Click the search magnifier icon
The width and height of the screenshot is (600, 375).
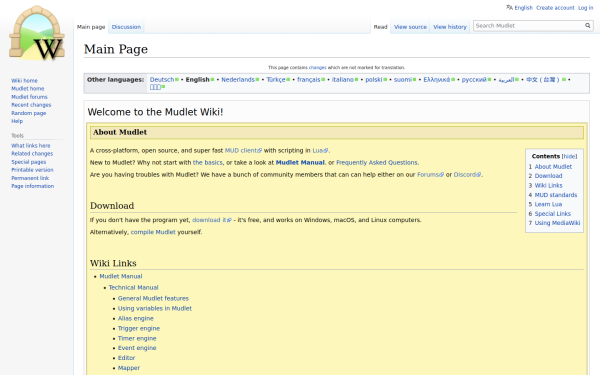click(587, 26)
